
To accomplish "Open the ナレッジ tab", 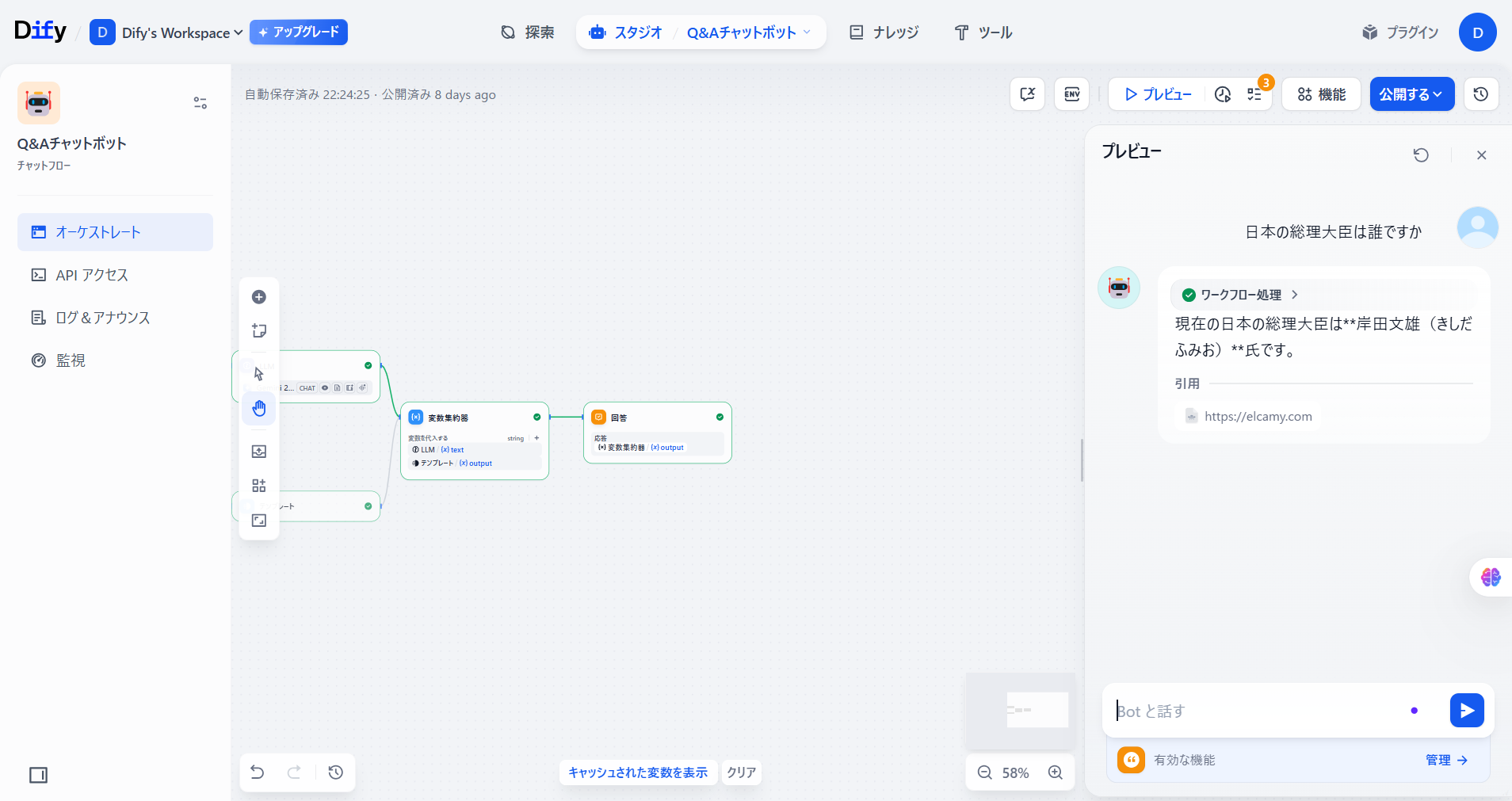I will coord(884,32).
